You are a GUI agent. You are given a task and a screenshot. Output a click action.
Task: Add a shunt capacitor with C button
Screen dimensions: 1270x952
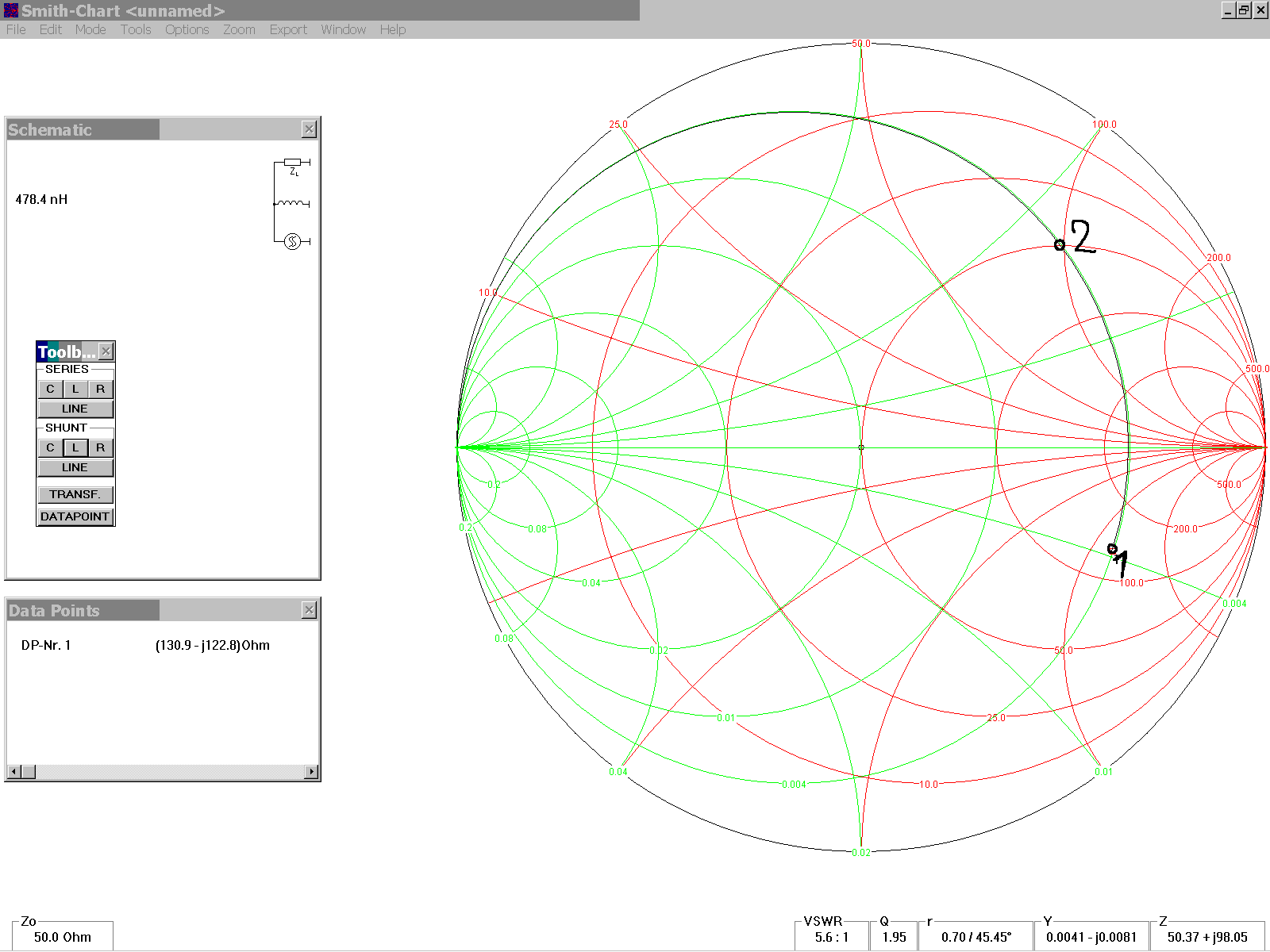50,447
